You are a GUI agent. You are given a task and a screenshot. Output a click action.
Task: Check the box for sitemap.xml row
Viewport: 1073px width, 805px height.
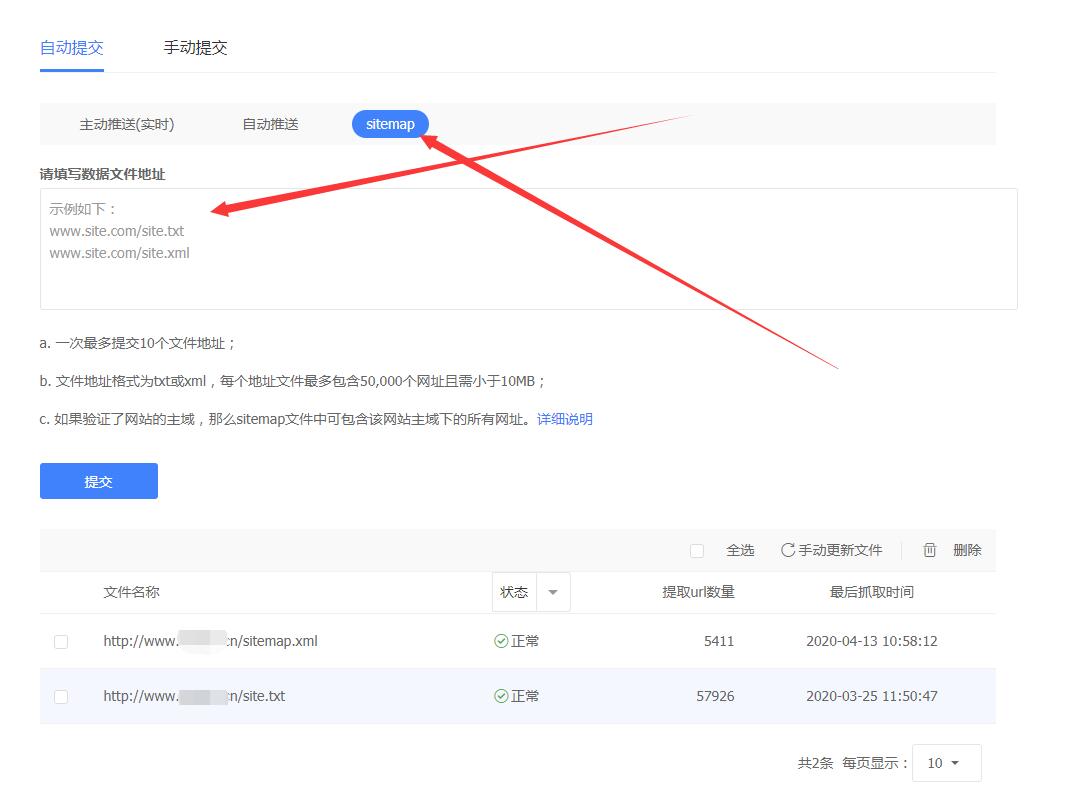[61, 642]
